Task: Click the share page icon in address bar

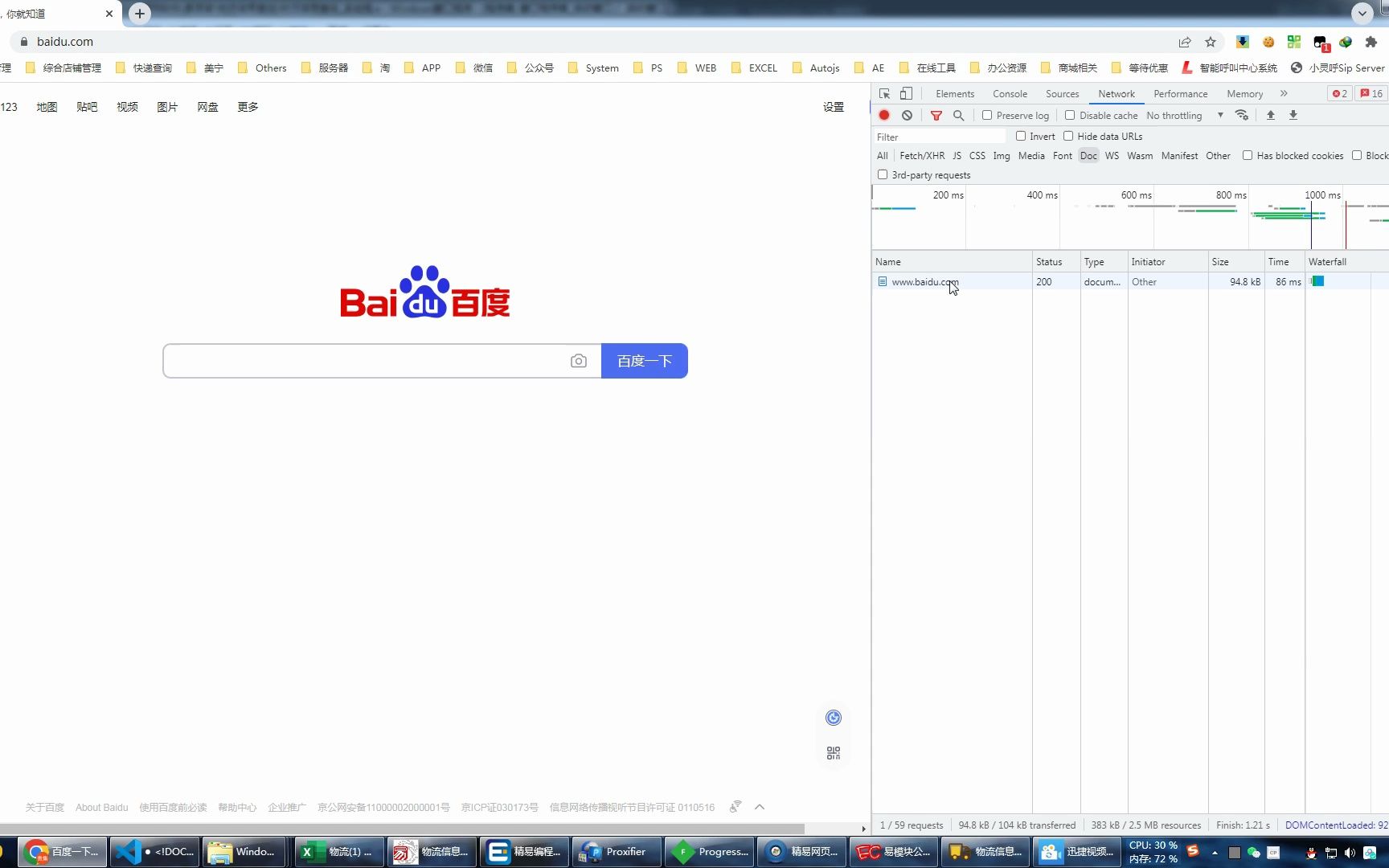Action: pyautogui.click(x=1185, y=42)
